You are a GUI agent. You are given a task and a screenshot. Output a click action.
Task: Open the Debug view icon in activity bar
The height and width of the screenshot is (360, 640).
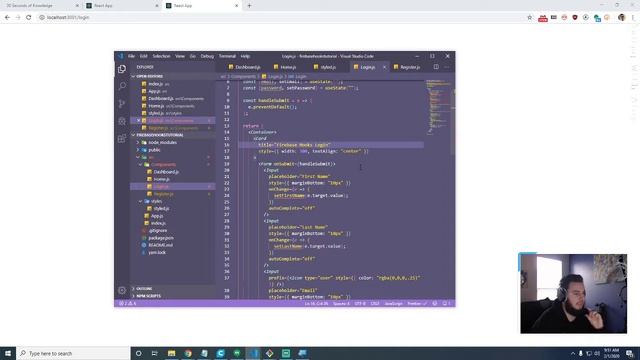(x=122, y=121)
